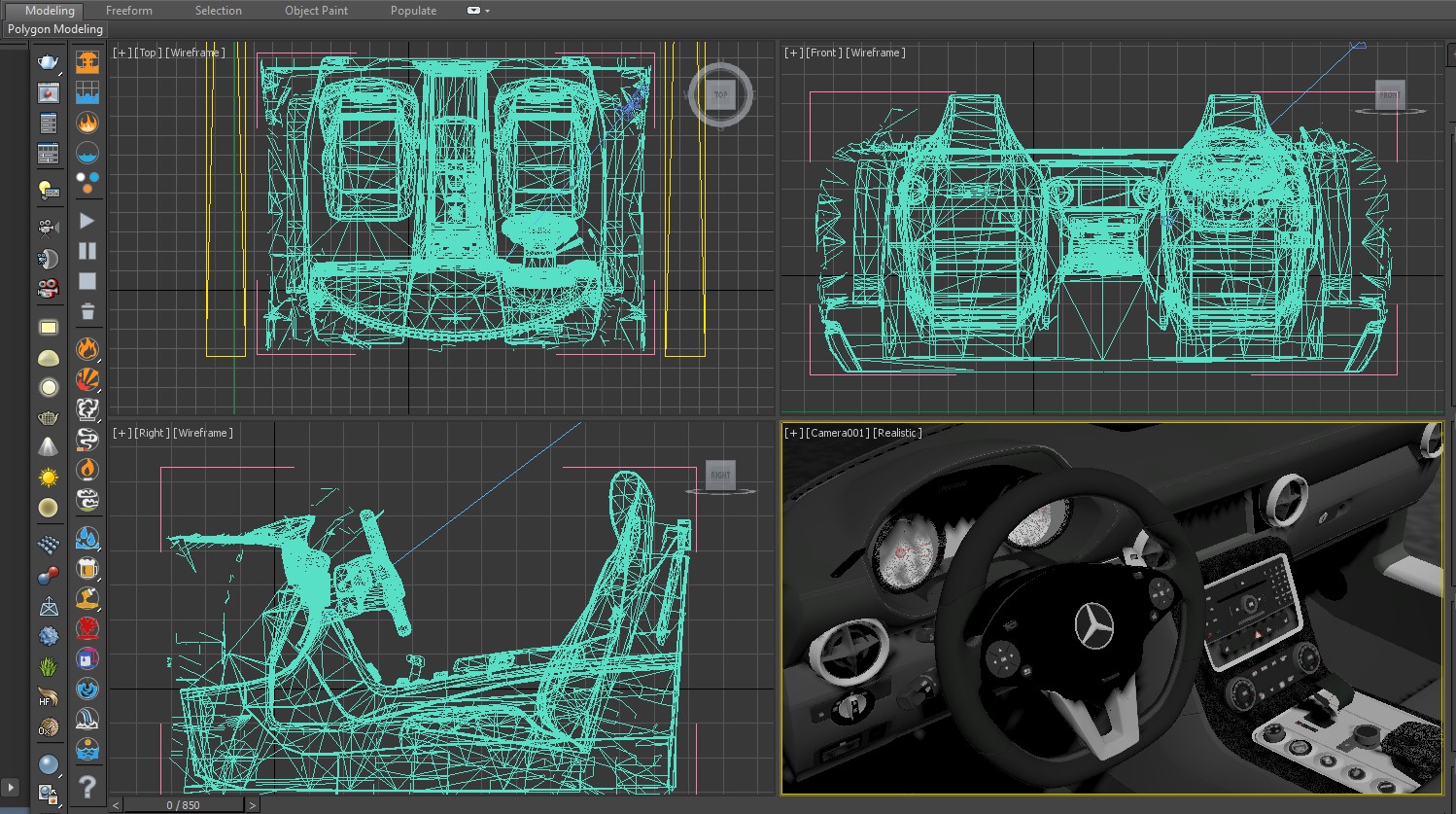
Task: Click the Phoenix liquid simulator grid icon
Action: pos(87,93)
